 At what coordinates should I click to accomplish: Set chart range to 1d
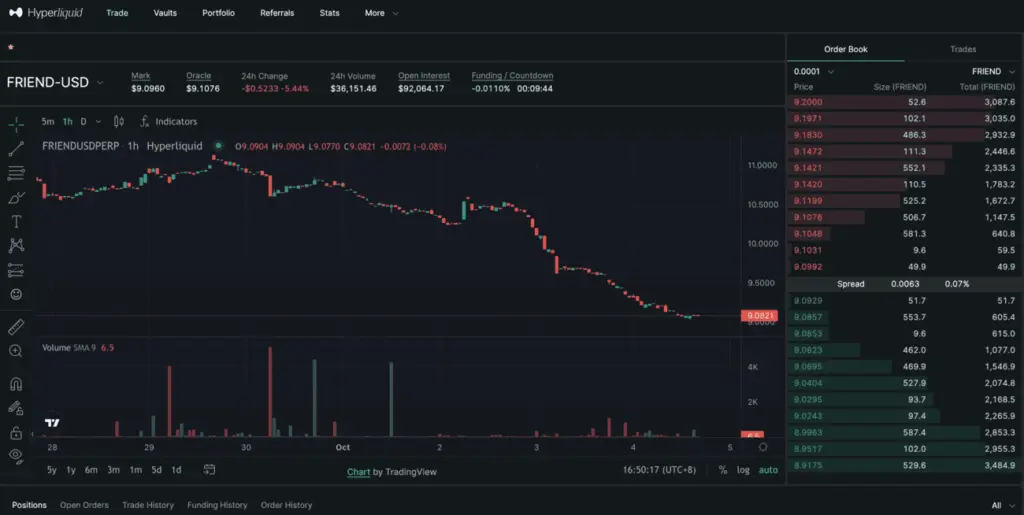coord(176,470)
